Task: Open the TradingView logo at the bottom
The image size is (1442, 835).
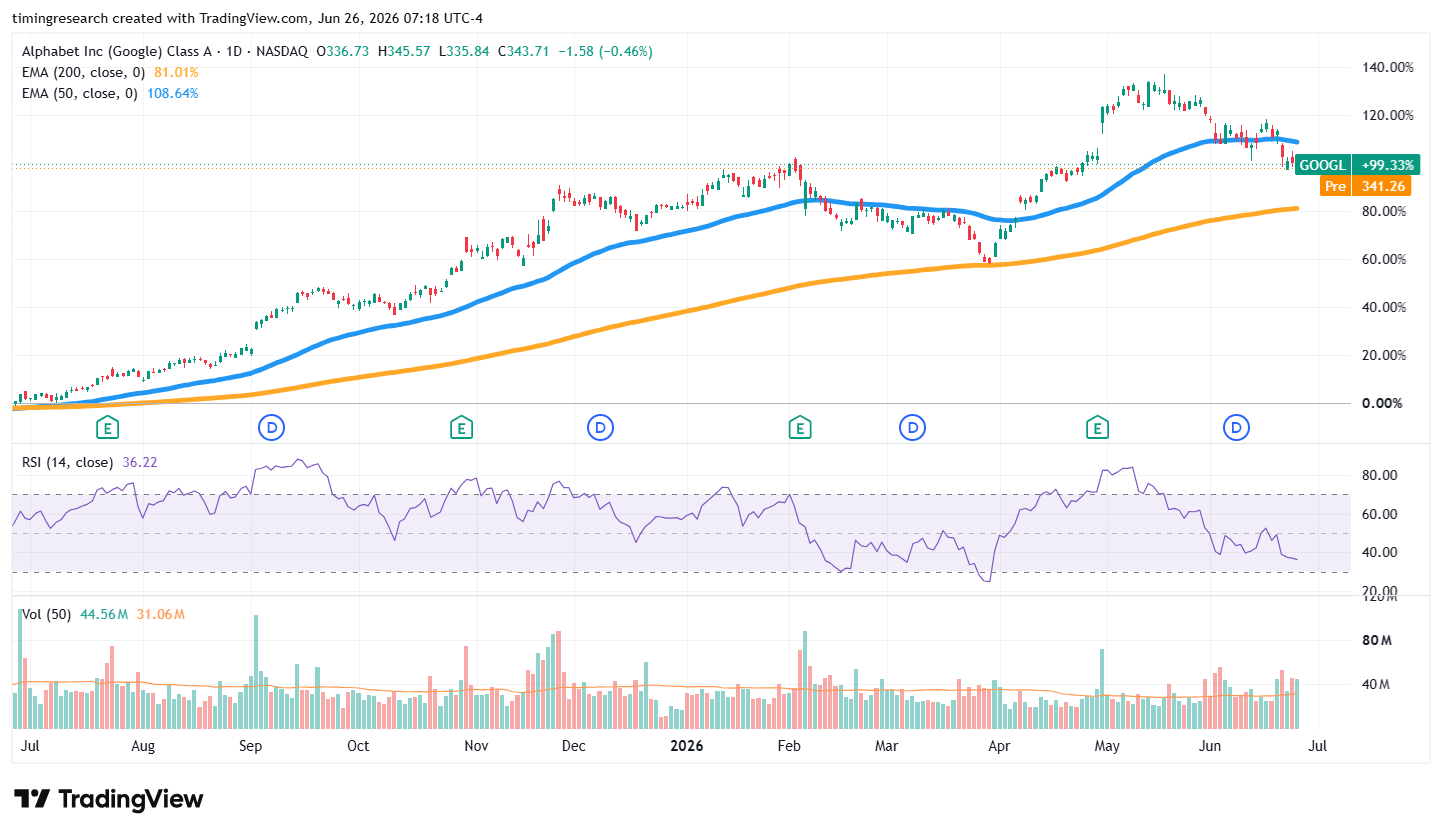Action: pyautogui.click(x=109, y=799)
